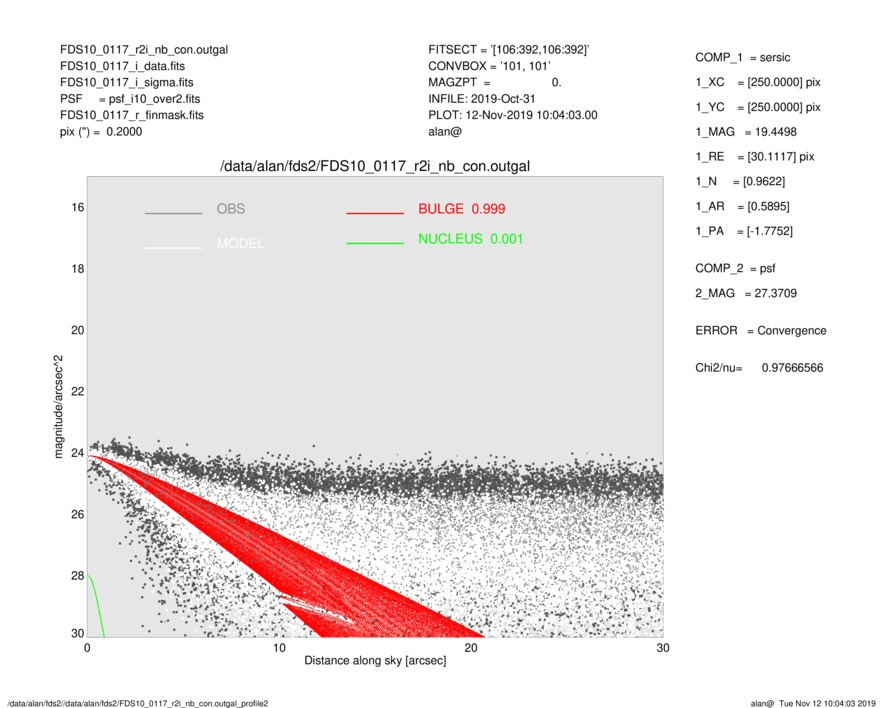Click the 'pix (") = 0.2000' value

101,132
